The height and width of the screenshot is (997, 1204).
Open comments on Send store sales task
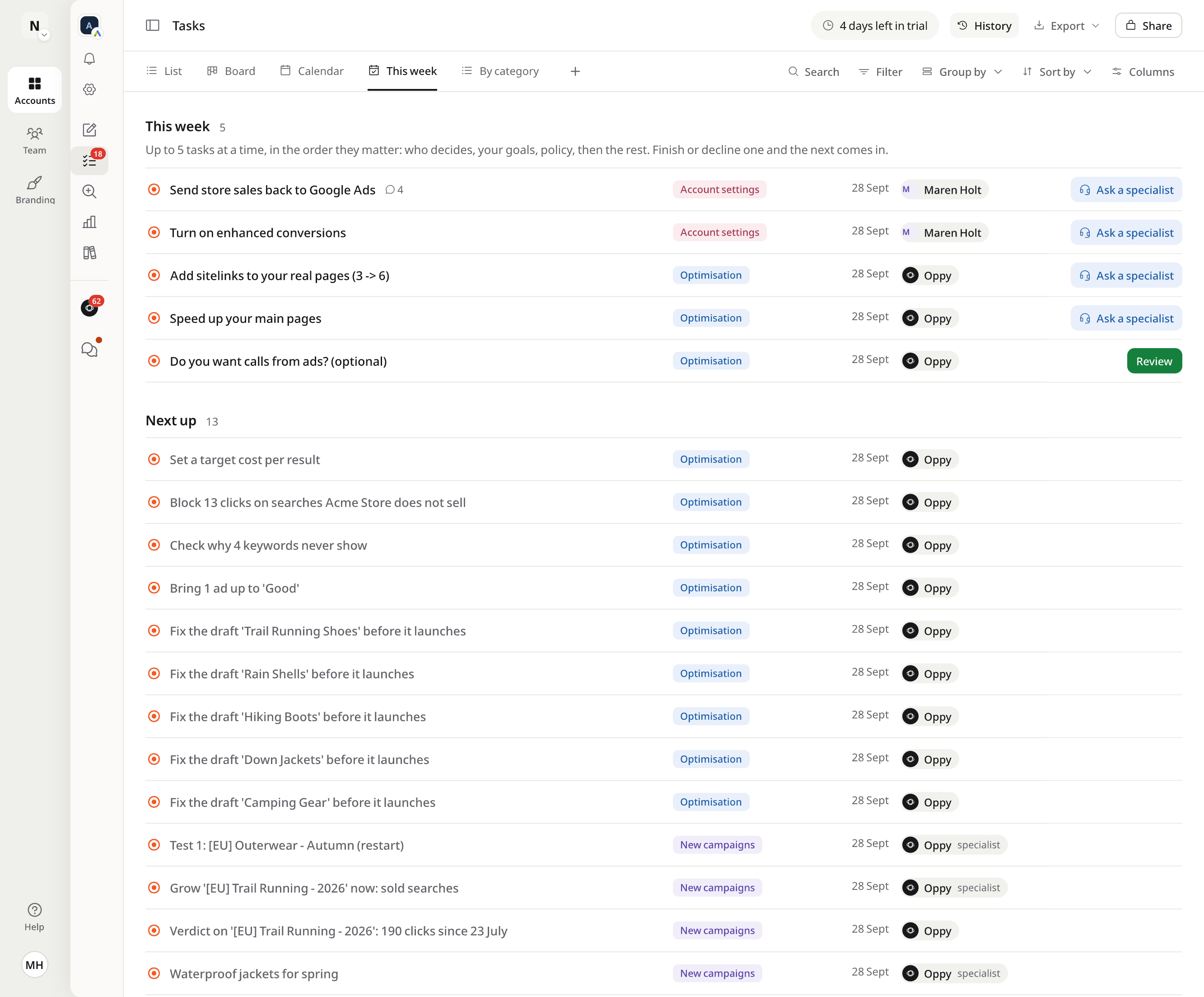pos(394,190)
